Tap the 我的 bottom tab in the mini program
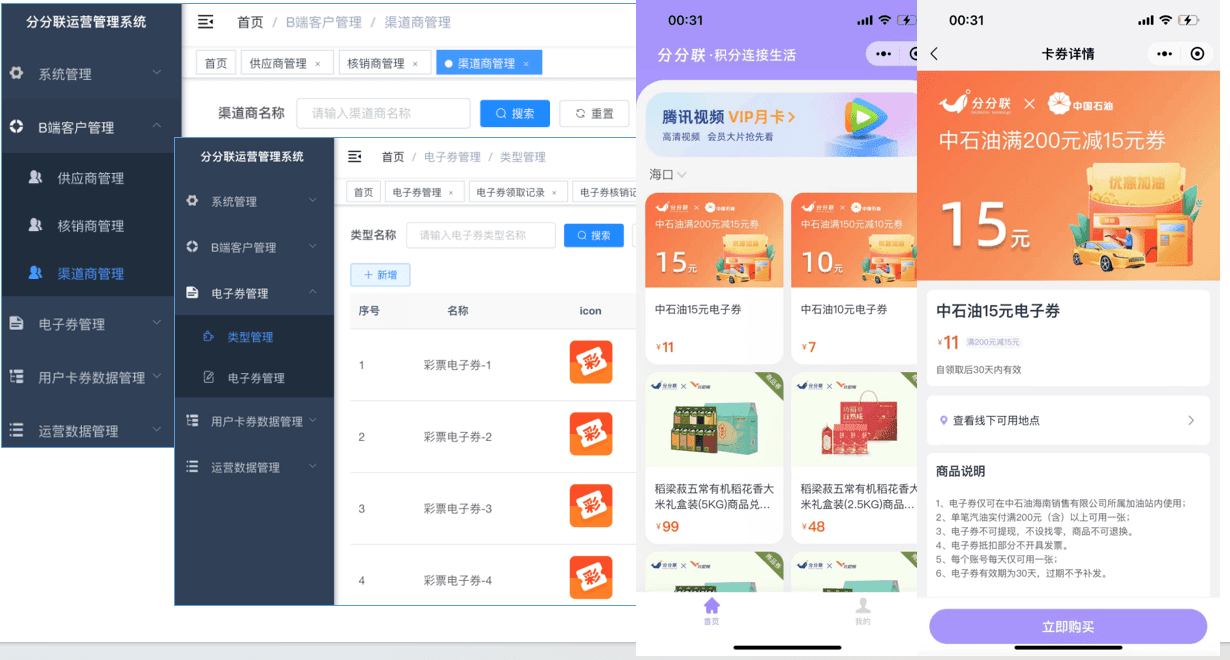 (x=862, y=612)
